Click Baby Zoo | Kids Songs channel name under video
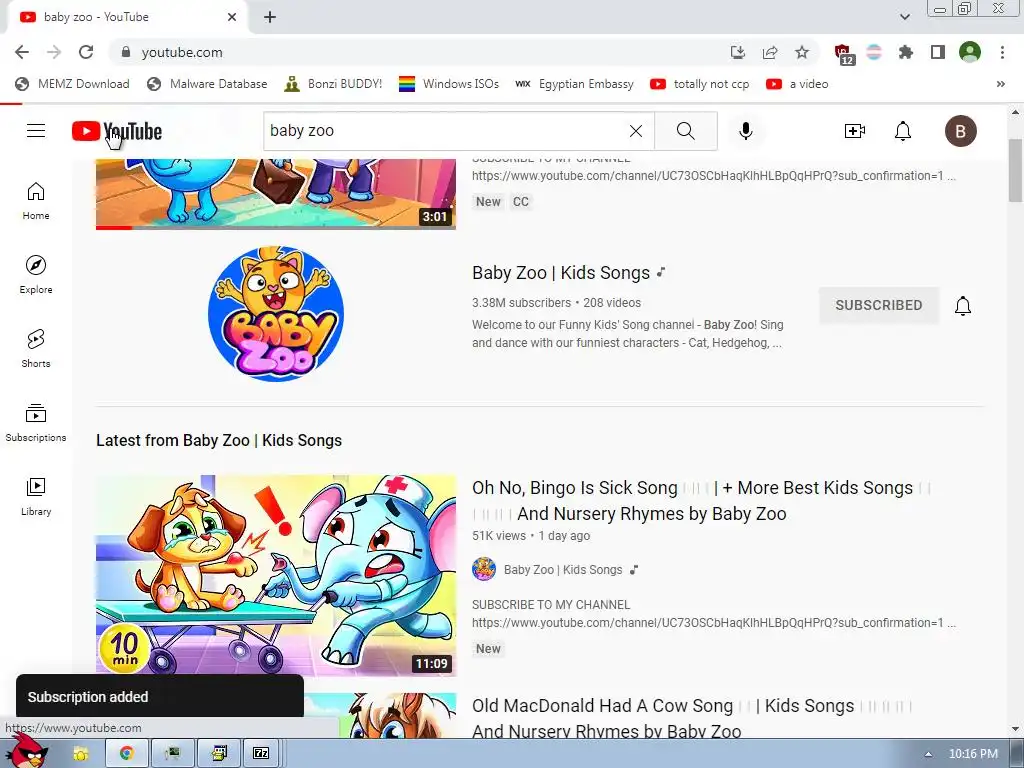The image size is (1024, 768). pos(563,569)
